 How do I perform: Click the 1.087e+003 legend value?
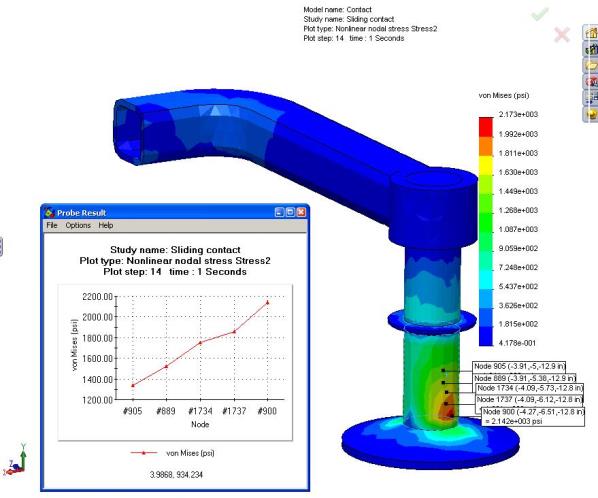click(x=518, y=229)
